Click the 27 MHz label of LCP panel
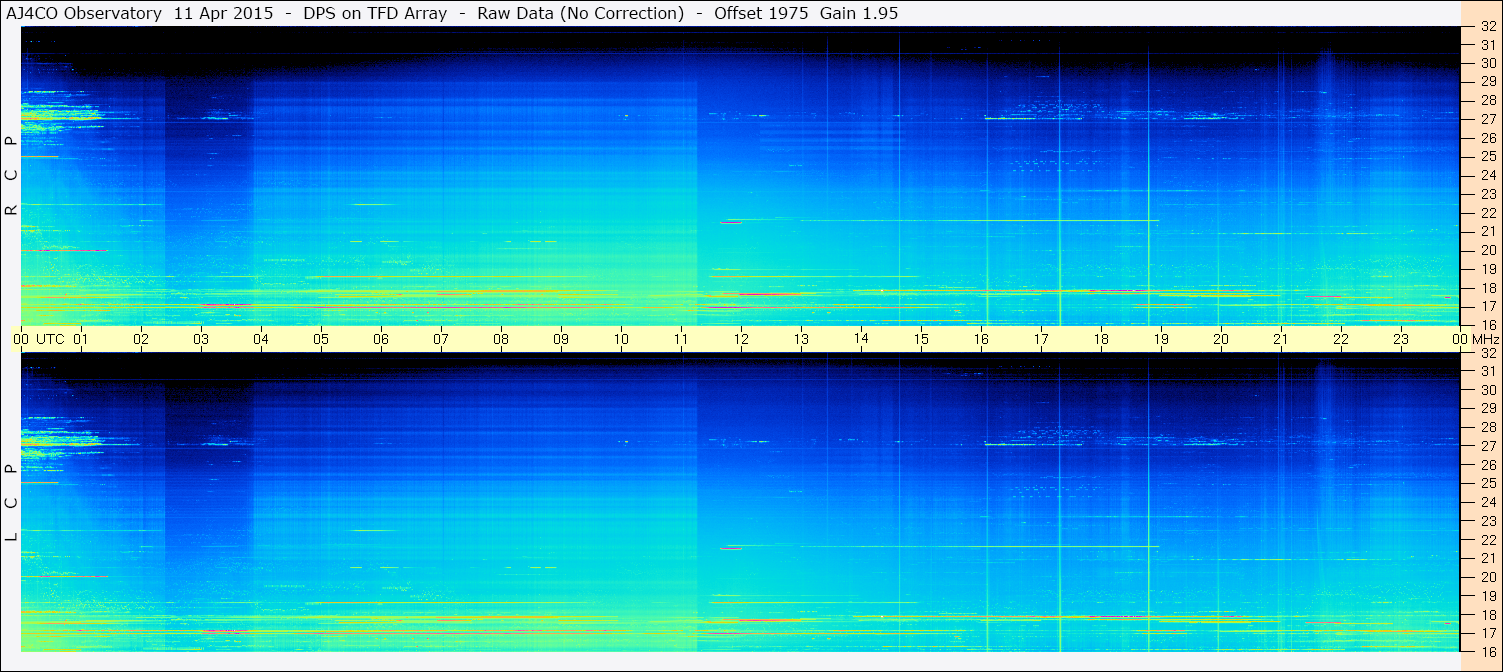Screen dimensions: 1503x672 1487,446
